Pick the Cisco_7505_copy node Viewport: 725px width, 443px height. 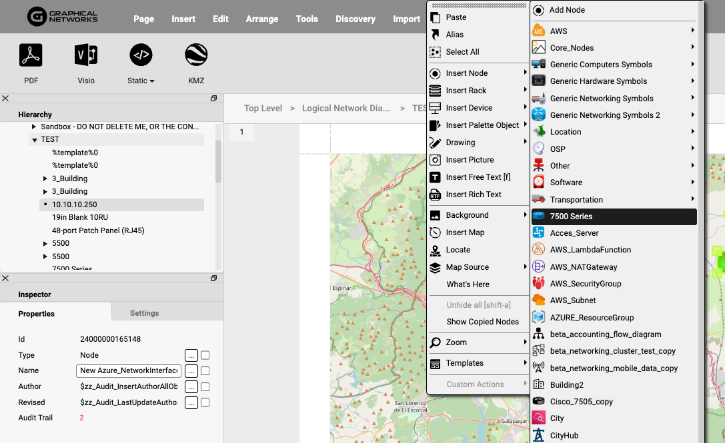583,401
